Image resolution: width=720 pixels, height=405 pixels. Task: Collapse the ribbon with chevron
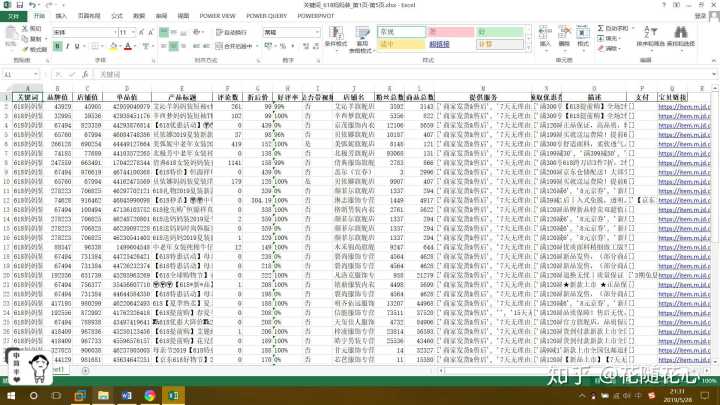714,60
